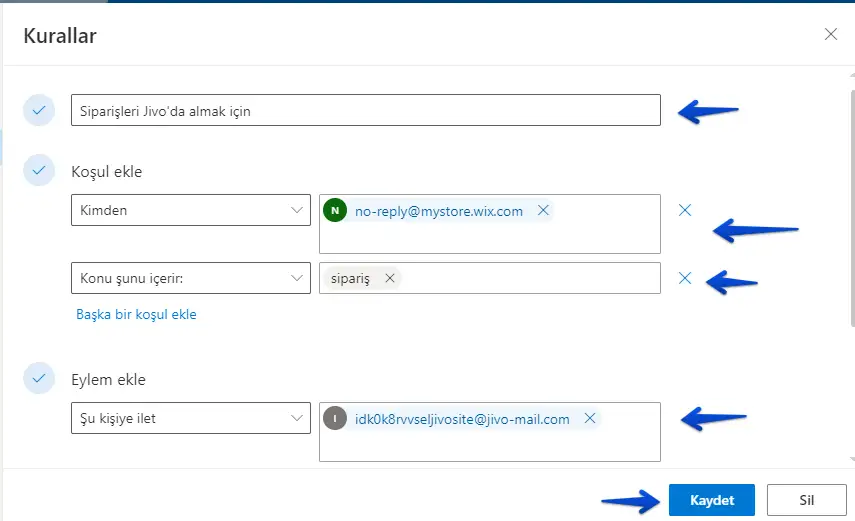The height and width of the screenshot is (521, 855).
Task: Click the checkmark beside Koşul ekle
Action: [39, 171]
